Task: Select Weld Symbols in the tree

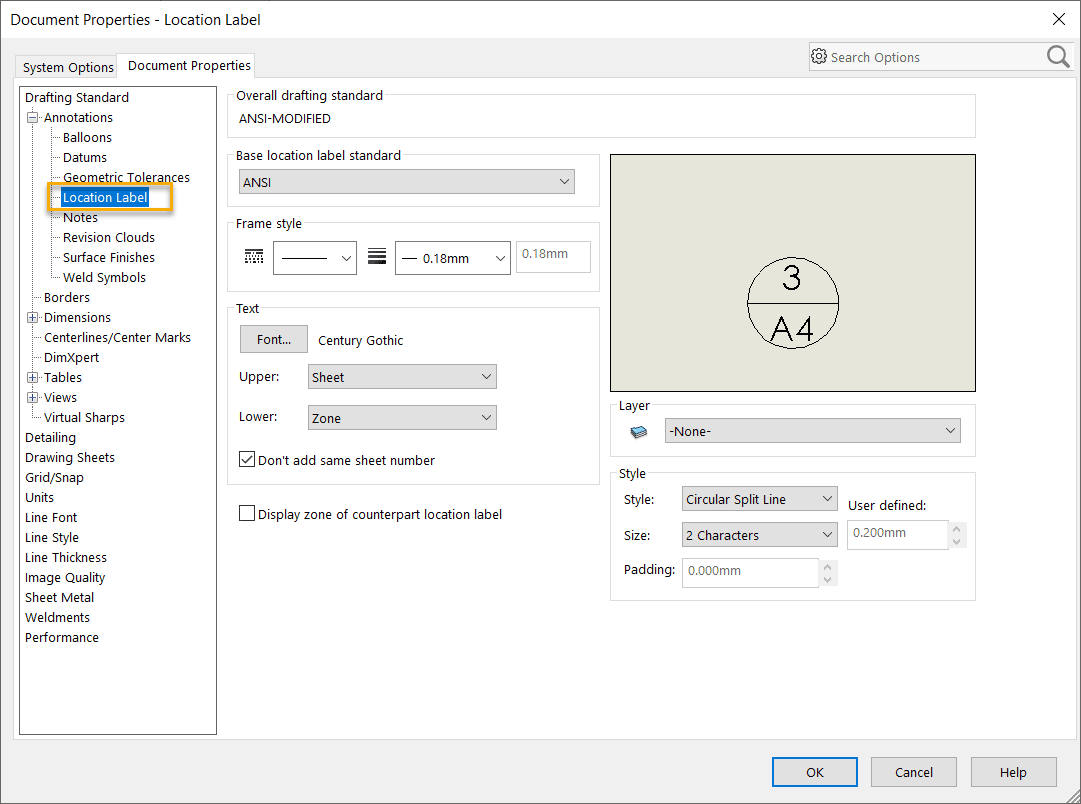Action: click(x=104, y=277)
